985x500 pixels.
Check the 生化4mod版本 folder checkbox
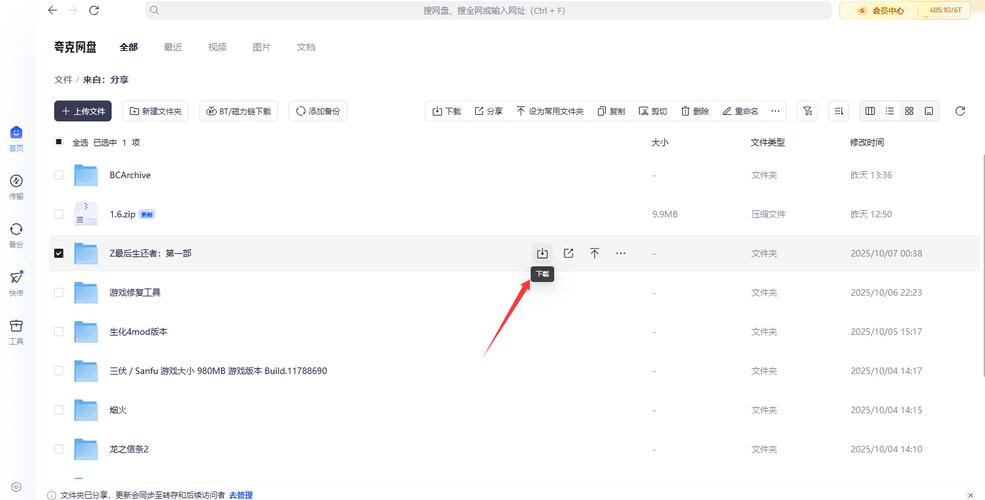(x=58, y=332)
